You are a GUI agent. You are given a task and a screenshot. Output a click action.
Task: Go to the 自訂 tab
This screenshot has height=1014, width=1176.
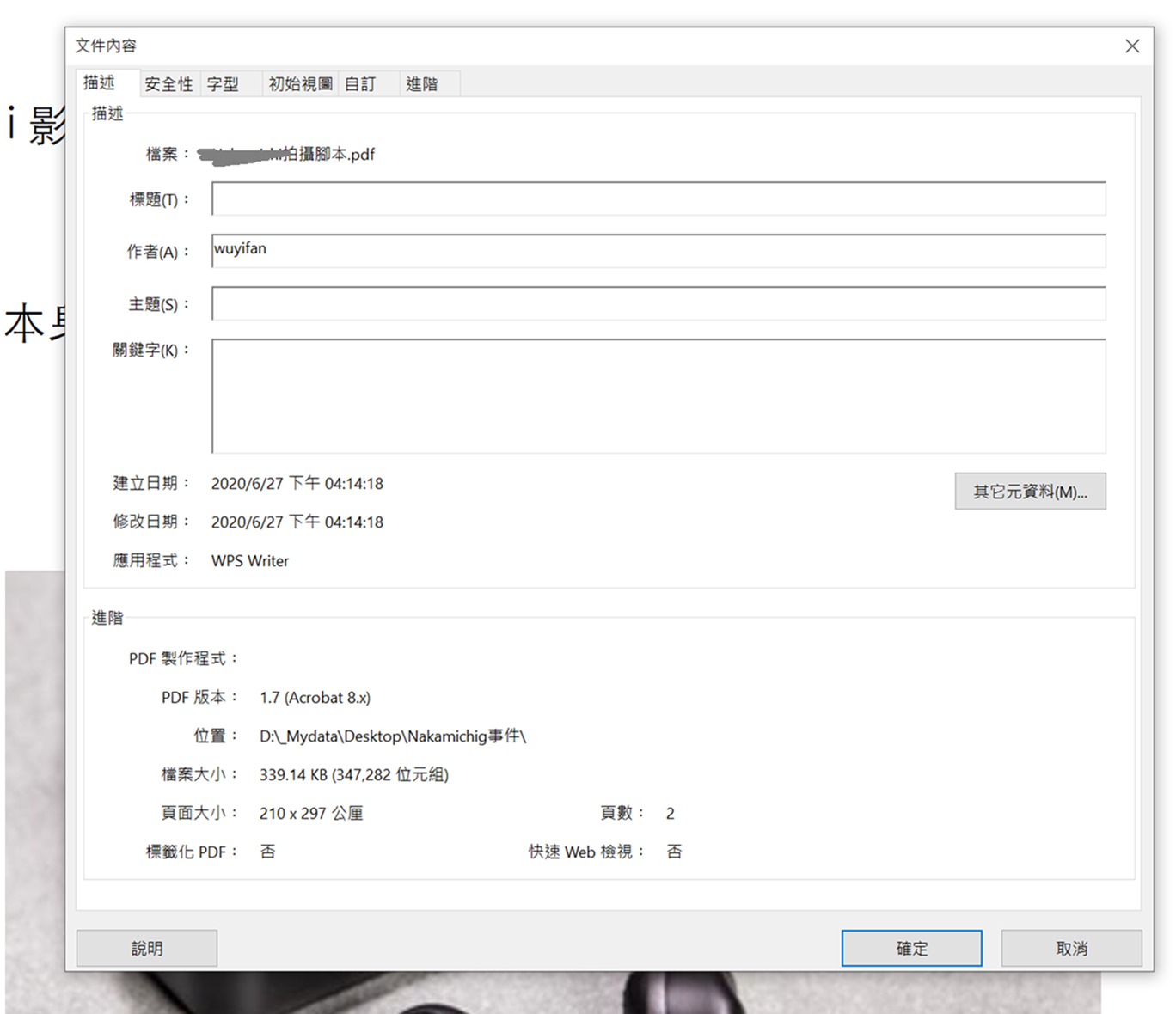click(x=360, y=84)
